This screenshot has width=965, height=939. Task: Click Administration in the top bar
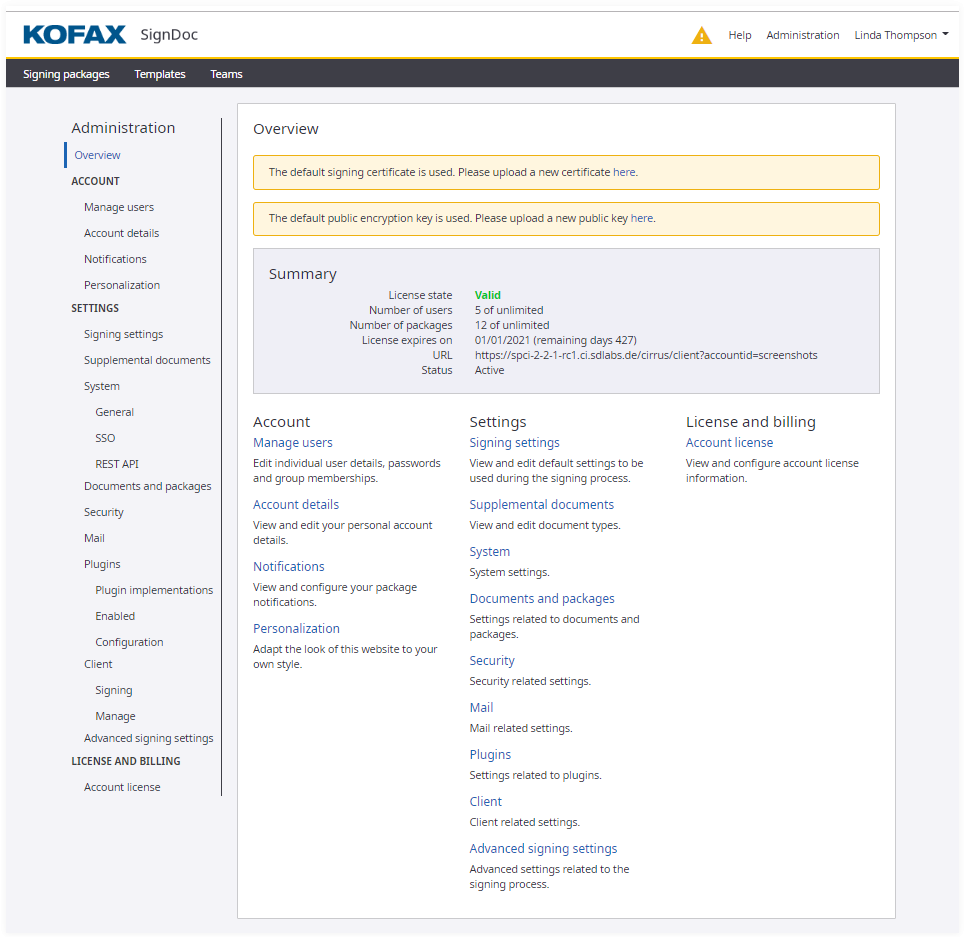click(x=802, y=35)
